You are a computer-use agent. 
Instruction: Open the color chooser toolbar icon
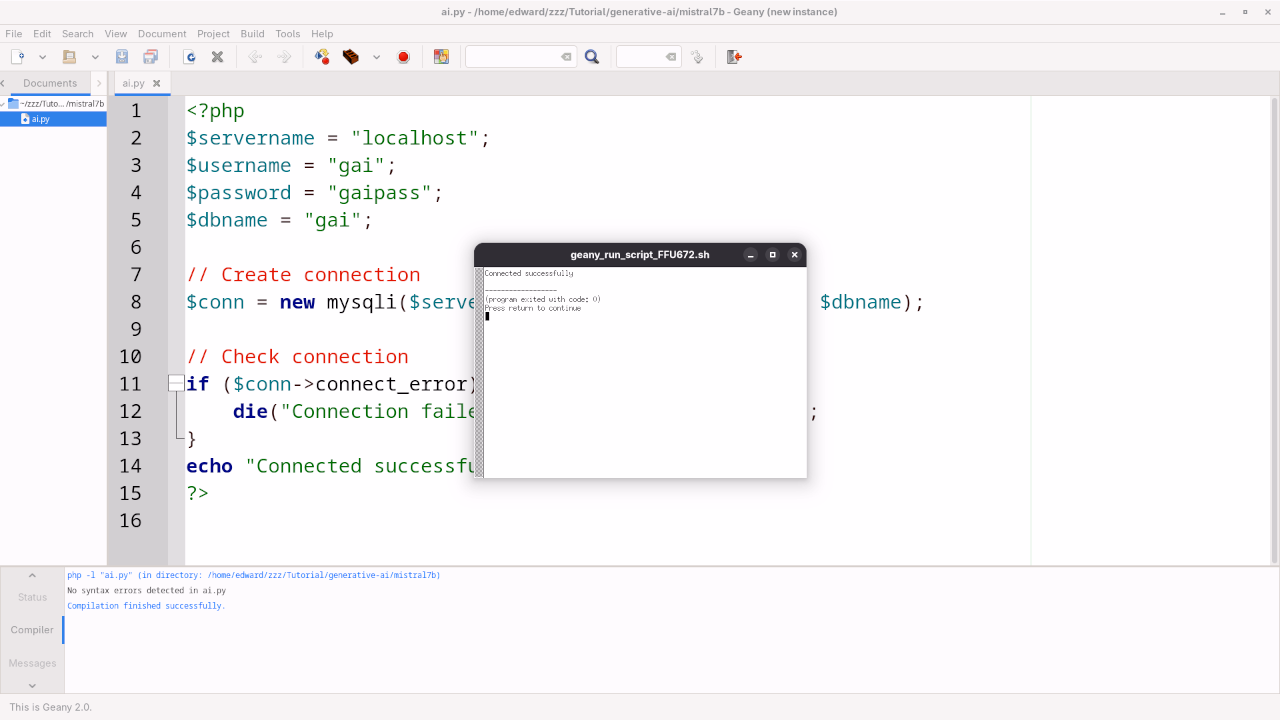pyautogui.click(x=441, y=57)
